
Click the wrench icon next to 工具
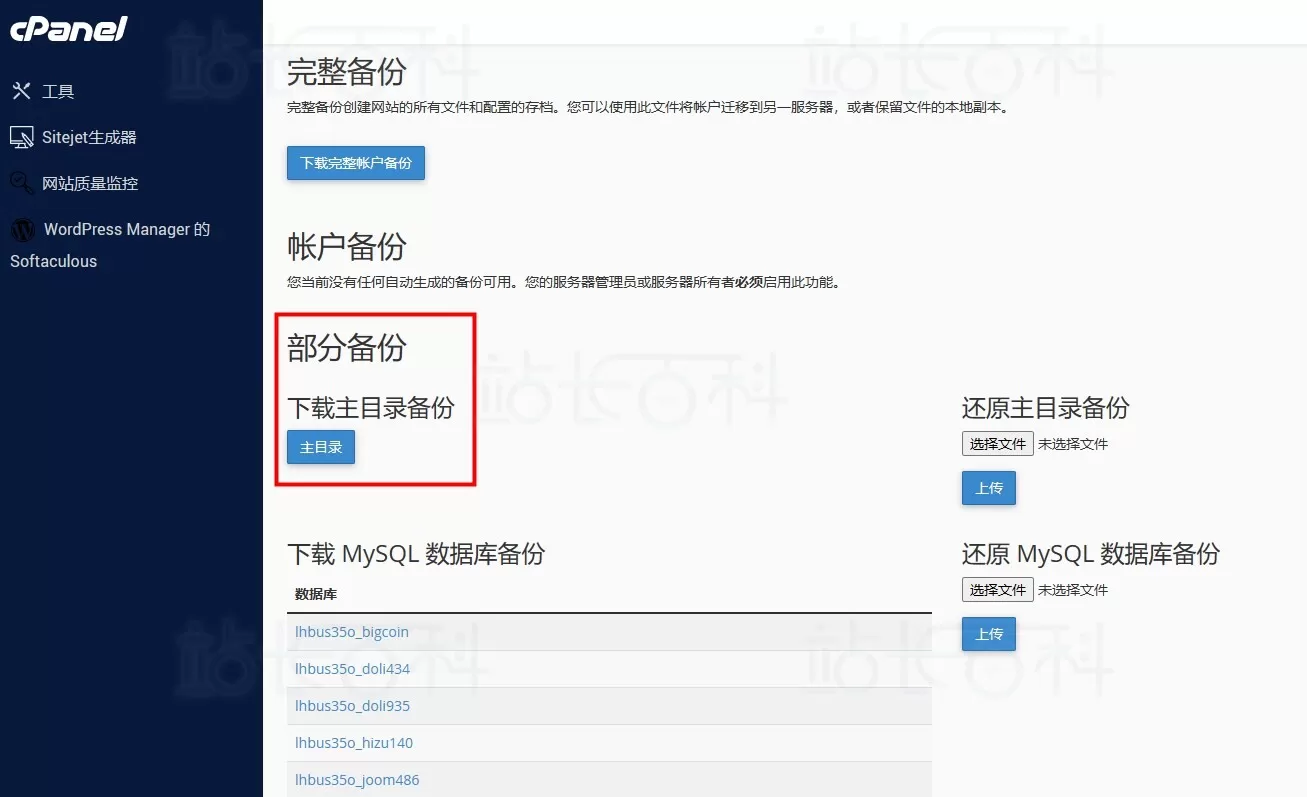[22, 90]
